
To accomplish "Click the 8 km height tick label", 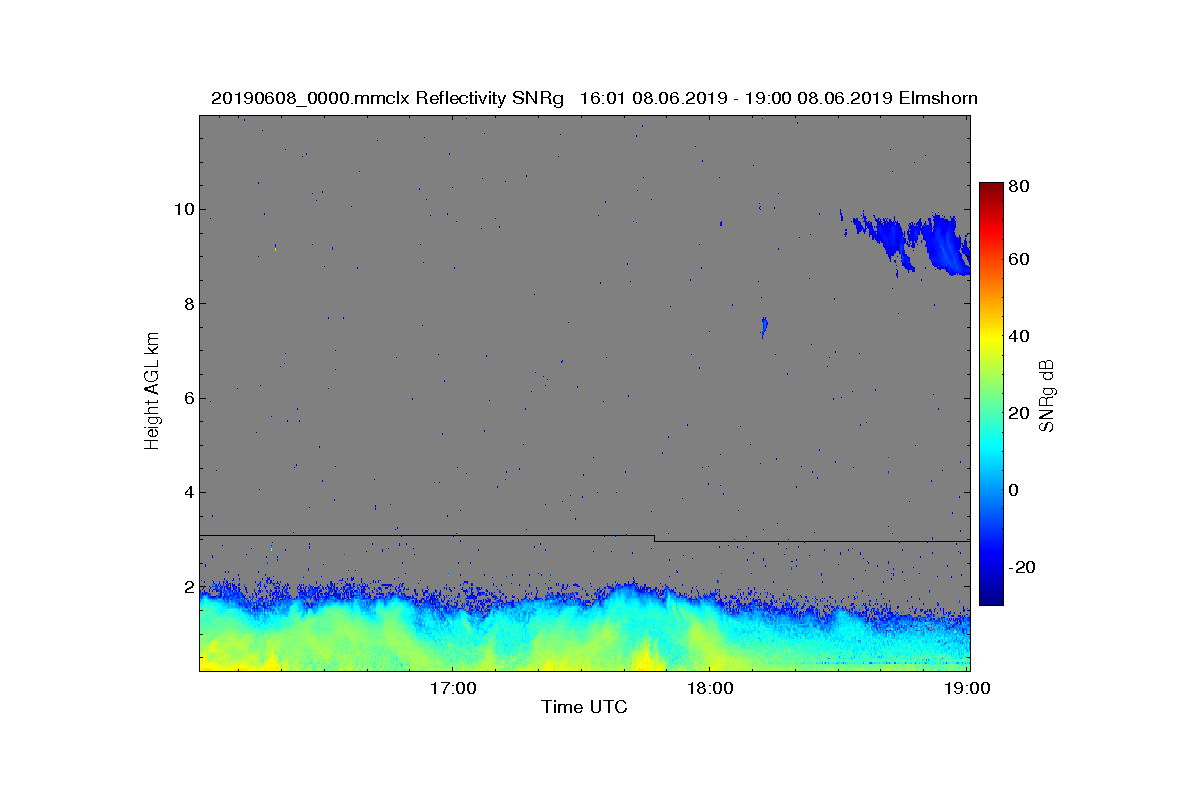I will coord(188,304).
